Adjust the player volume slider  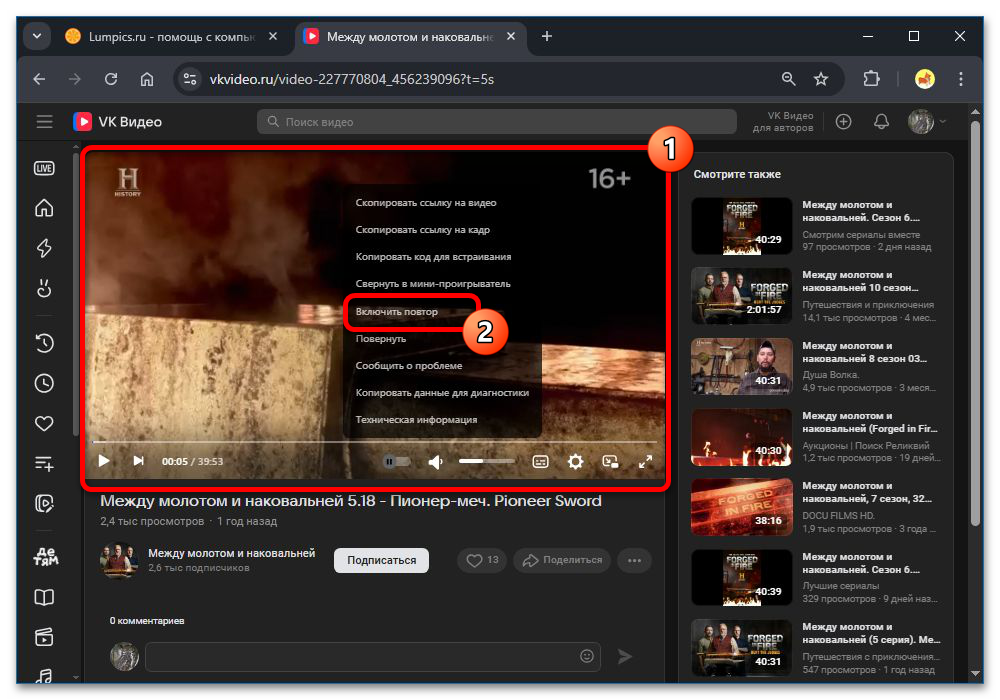tap(487, 461)
